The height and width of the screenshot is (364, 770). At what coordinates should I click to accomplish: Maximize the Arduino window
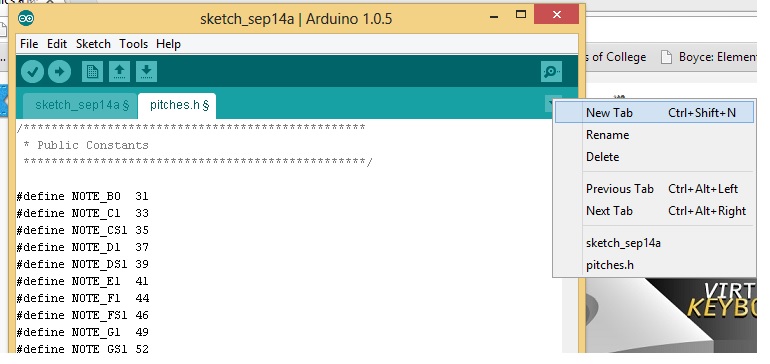point(521,15)
